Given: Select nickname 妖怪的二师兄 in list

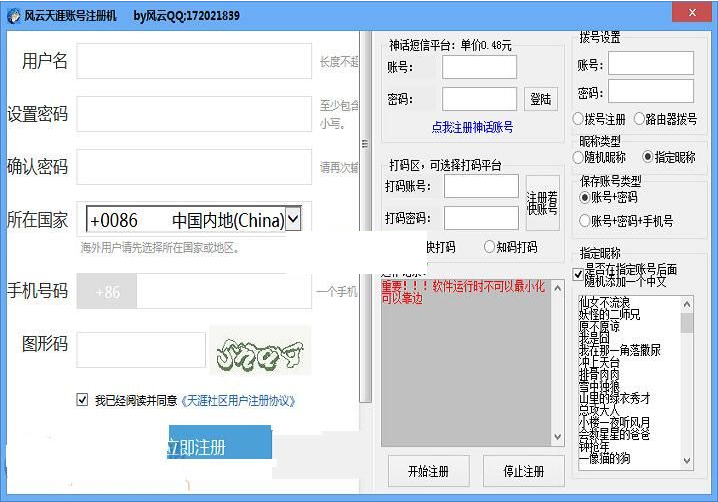Looking at the screenshot, I should tap(609, 314).
